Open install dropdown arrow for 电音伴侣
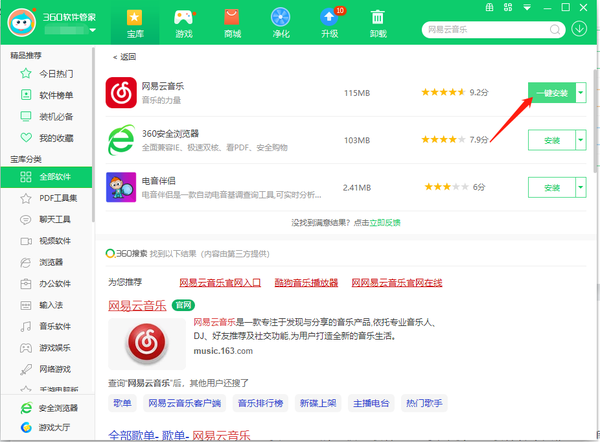 click(581, 187)
